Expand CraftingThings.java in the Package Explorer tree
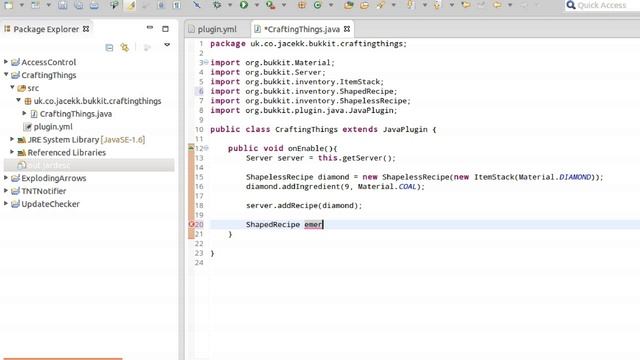The width and height of the screenshot is (640, 360). [x=24, y=113]
